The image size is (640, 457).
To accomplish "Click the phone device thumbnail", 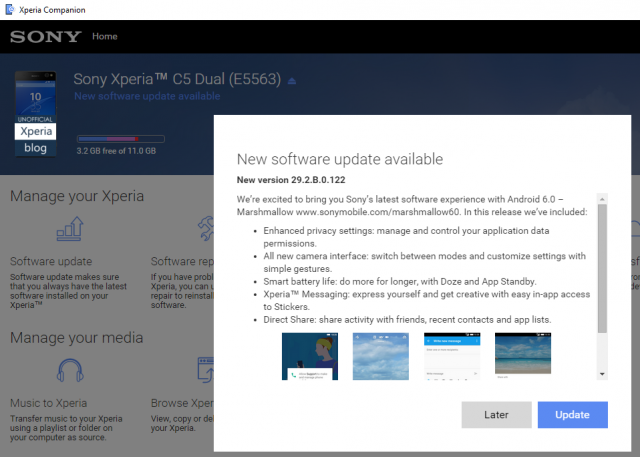I will click(x=36, y=114).
